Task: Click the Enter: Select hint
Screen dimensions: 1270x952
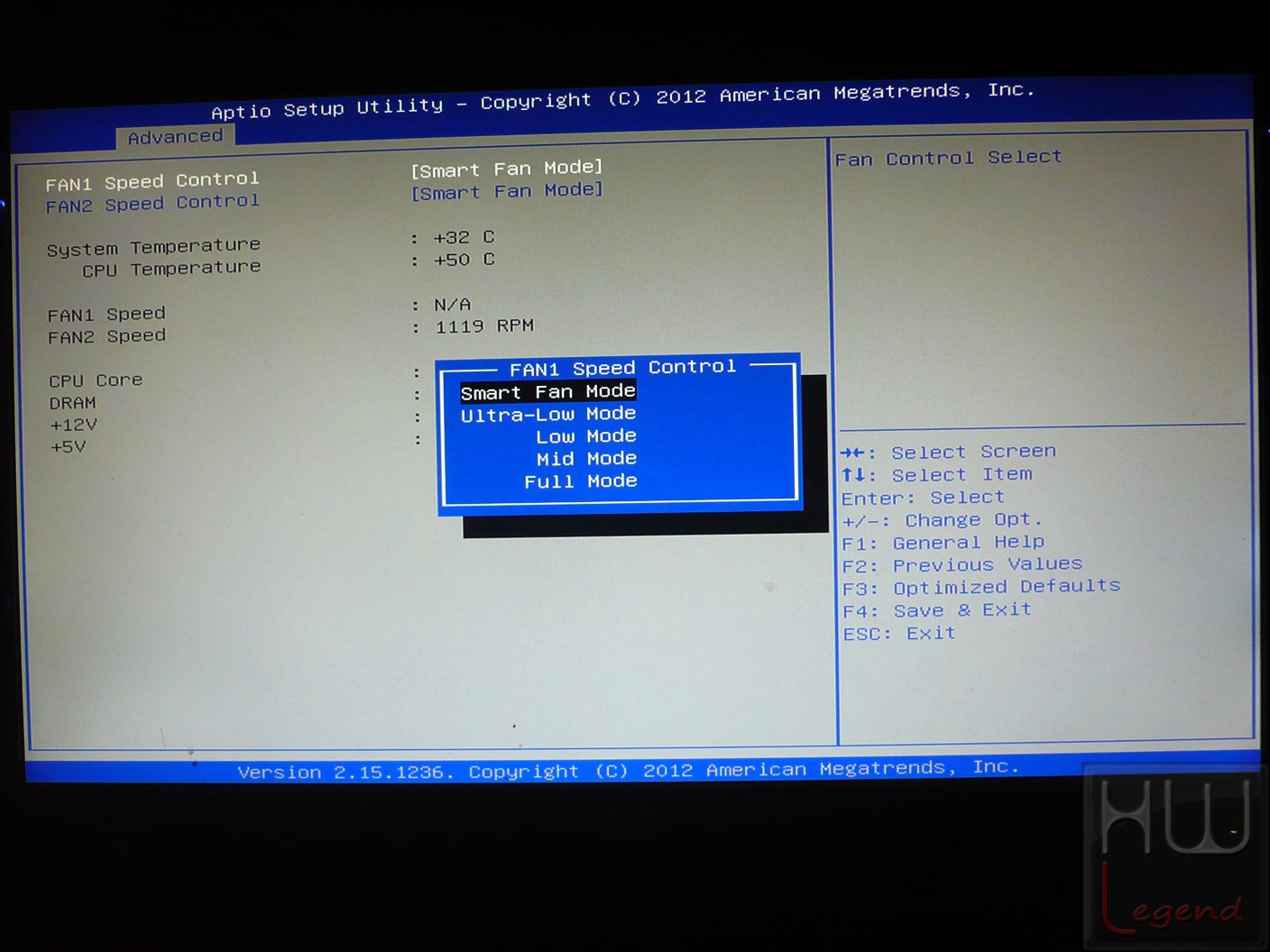Action: click(x=923, y=498)
